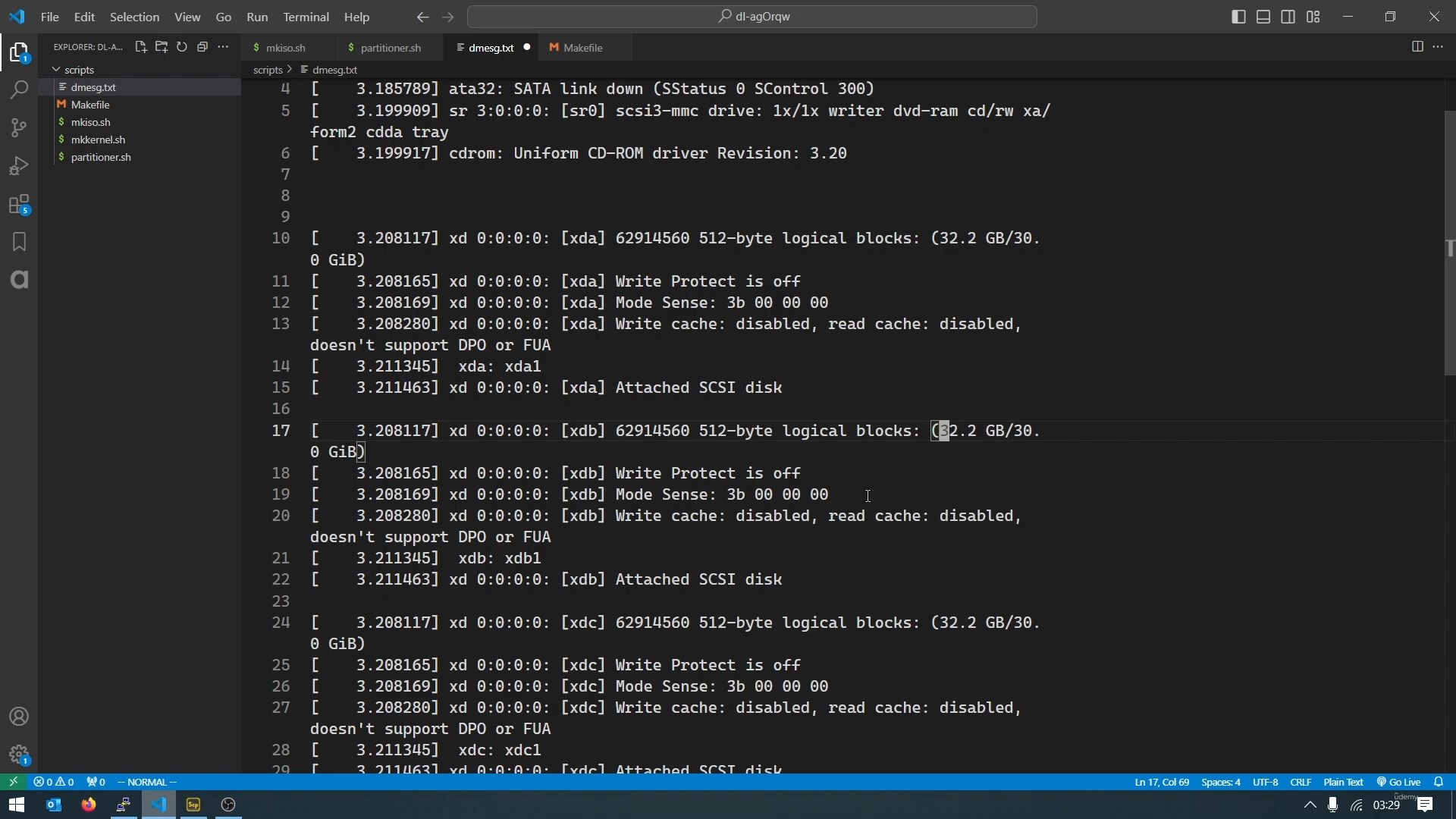1456x819 pixels.
Task: Open Firefox from the taskbar
Action: click(89, 805)
